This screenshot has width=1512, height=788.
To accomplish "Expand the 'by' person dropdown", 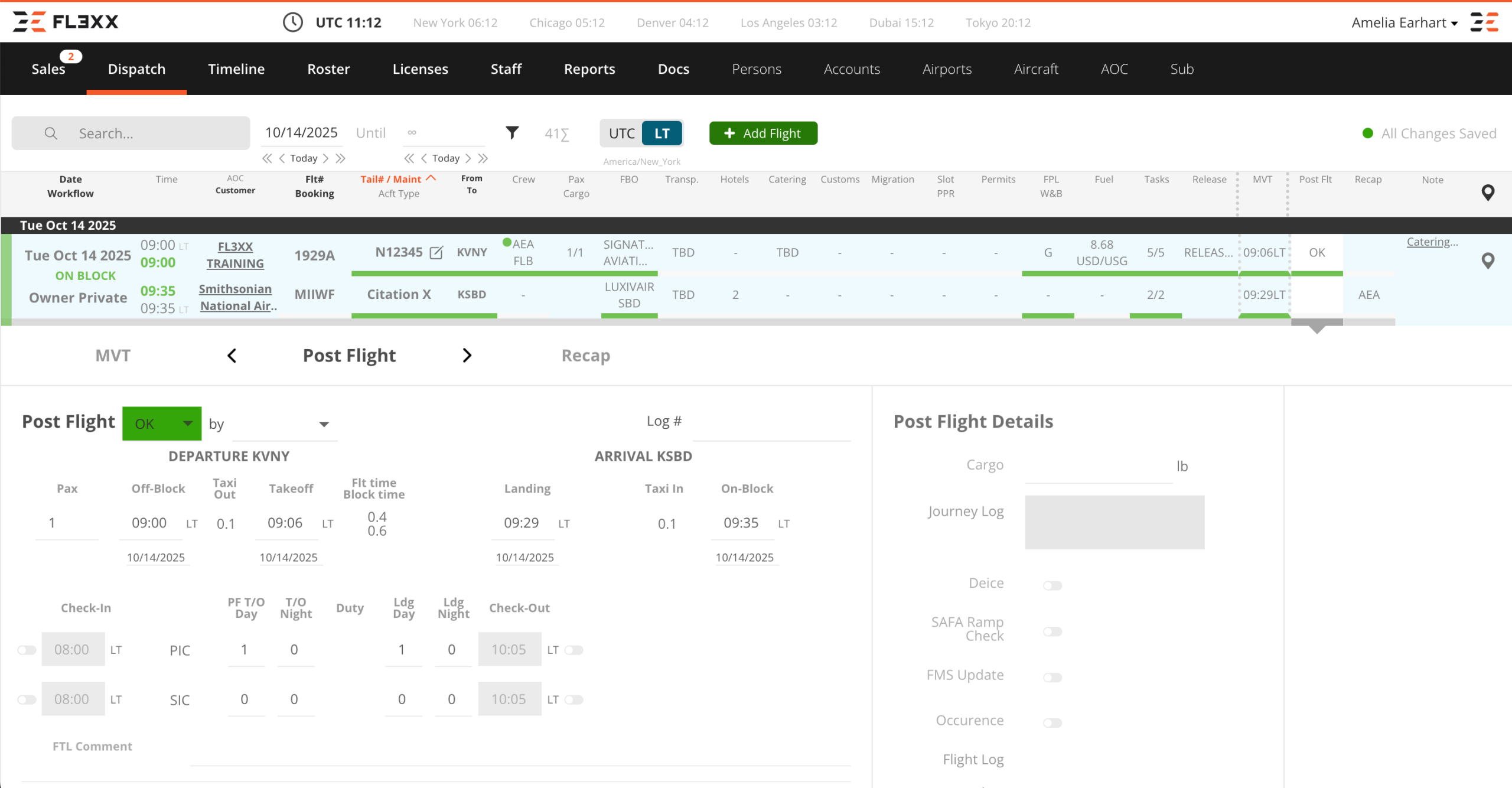I will coord(285,424).
